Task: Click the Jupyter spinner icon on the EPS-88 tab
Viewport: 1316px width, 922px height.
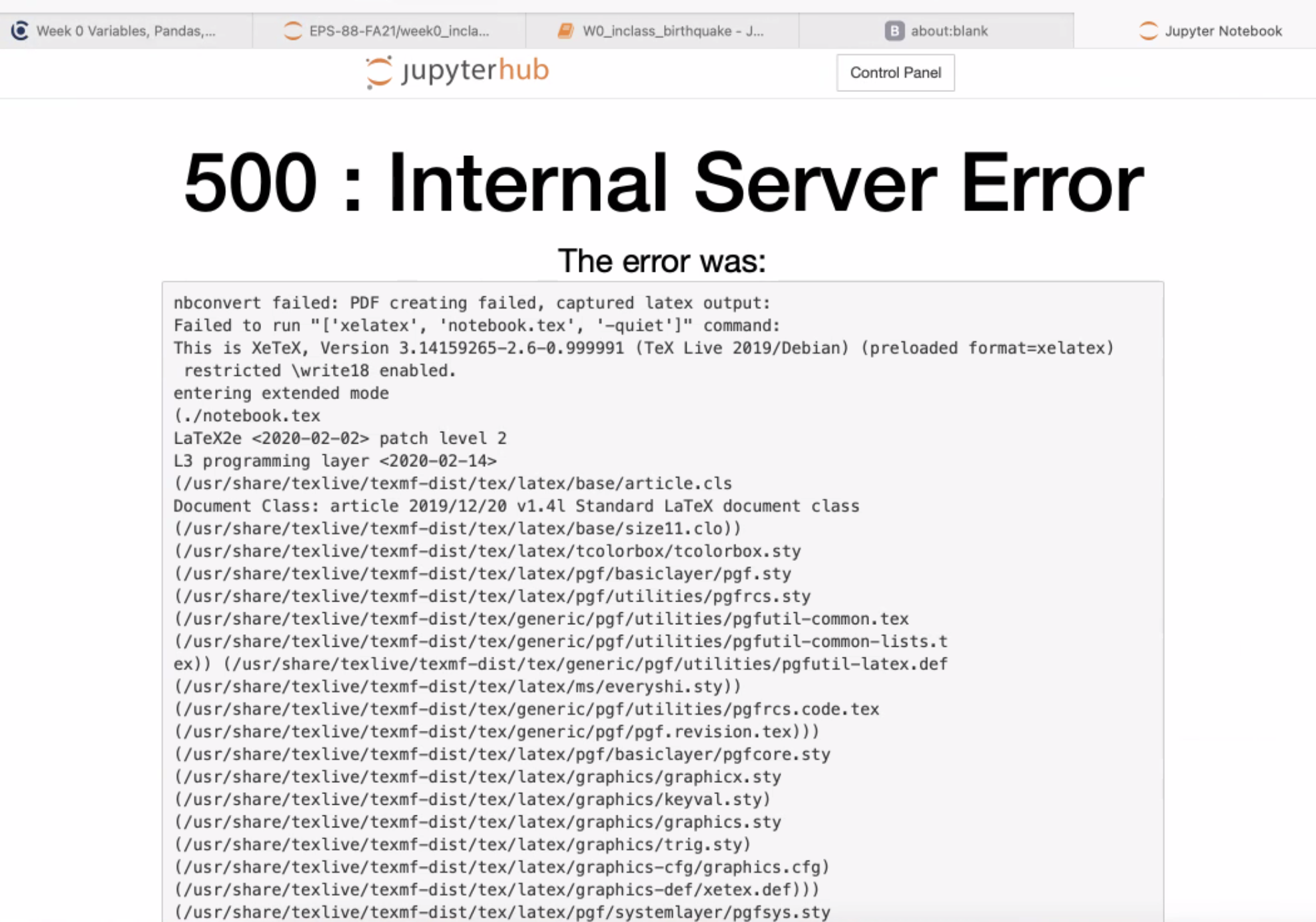Action: point(292,30)
